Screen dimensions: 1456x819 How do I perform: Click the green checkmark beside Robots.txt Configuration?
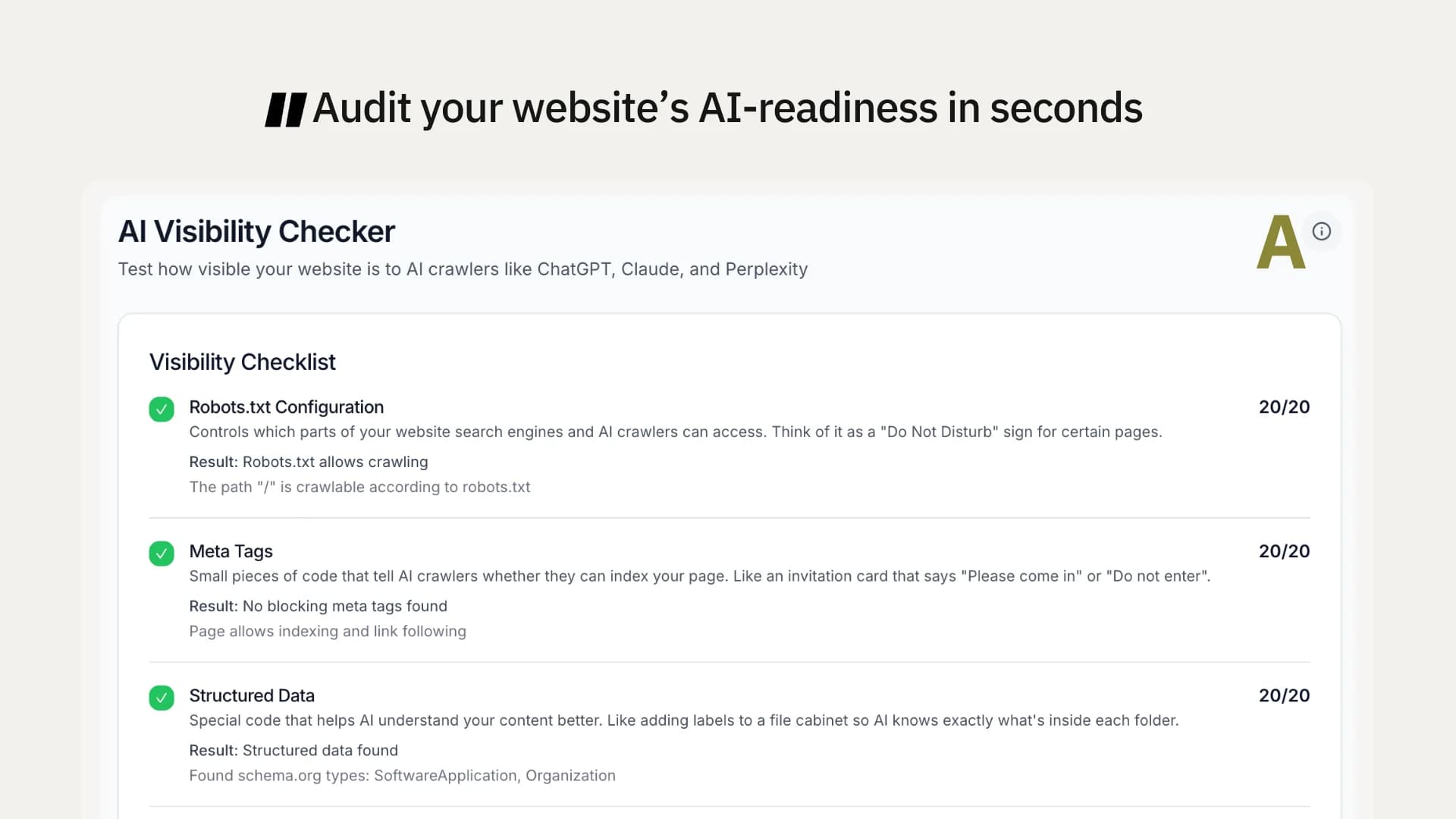[x=162, y=409]
